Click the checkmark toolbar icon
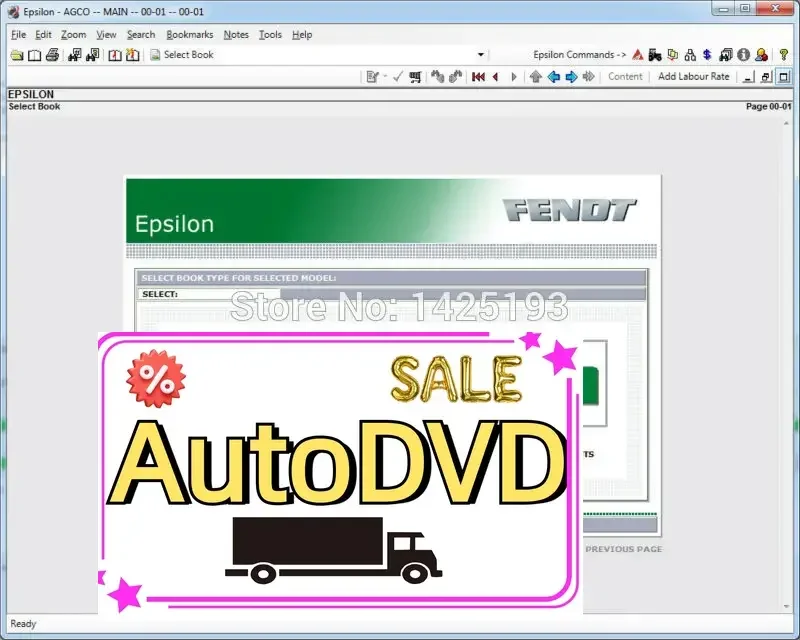 pyautogui.click(x=398, y=77)
